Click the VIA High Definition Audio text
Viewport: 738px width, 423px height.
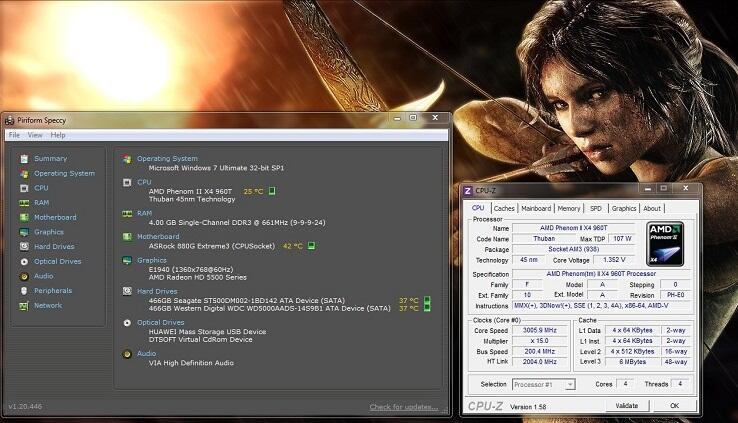191,363
